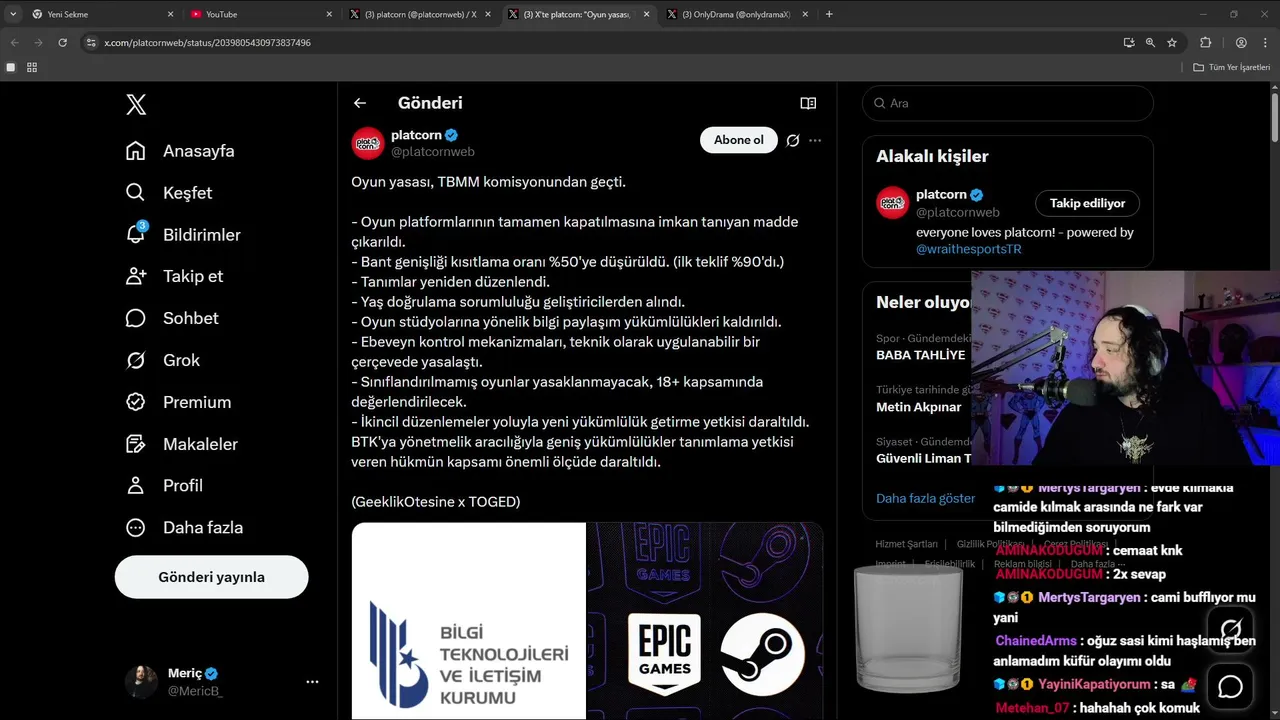Switch to YouTube browser tab
This screenshot has width=1280, height=720.
(x=256, y=14)
